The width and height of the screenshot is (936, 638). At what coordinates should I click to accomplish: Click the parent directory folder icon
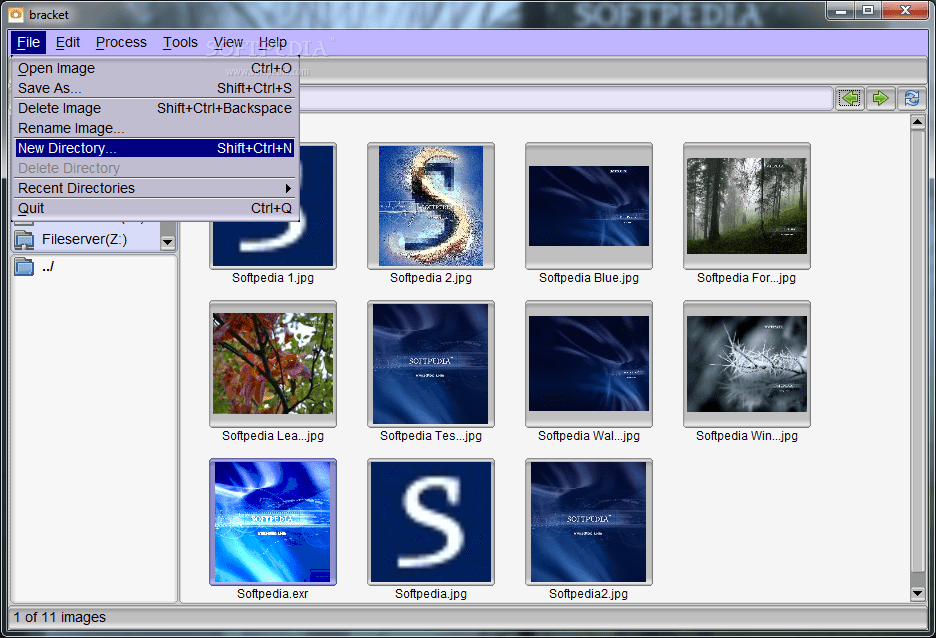coord(24,266)
